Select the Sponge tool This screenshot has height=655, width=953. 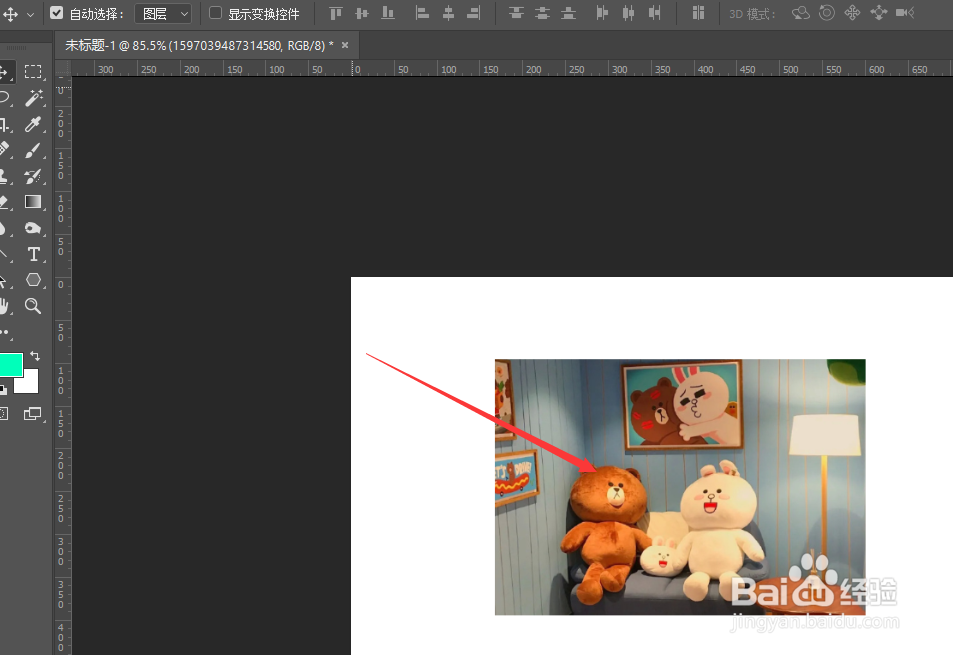pos(33,228)
